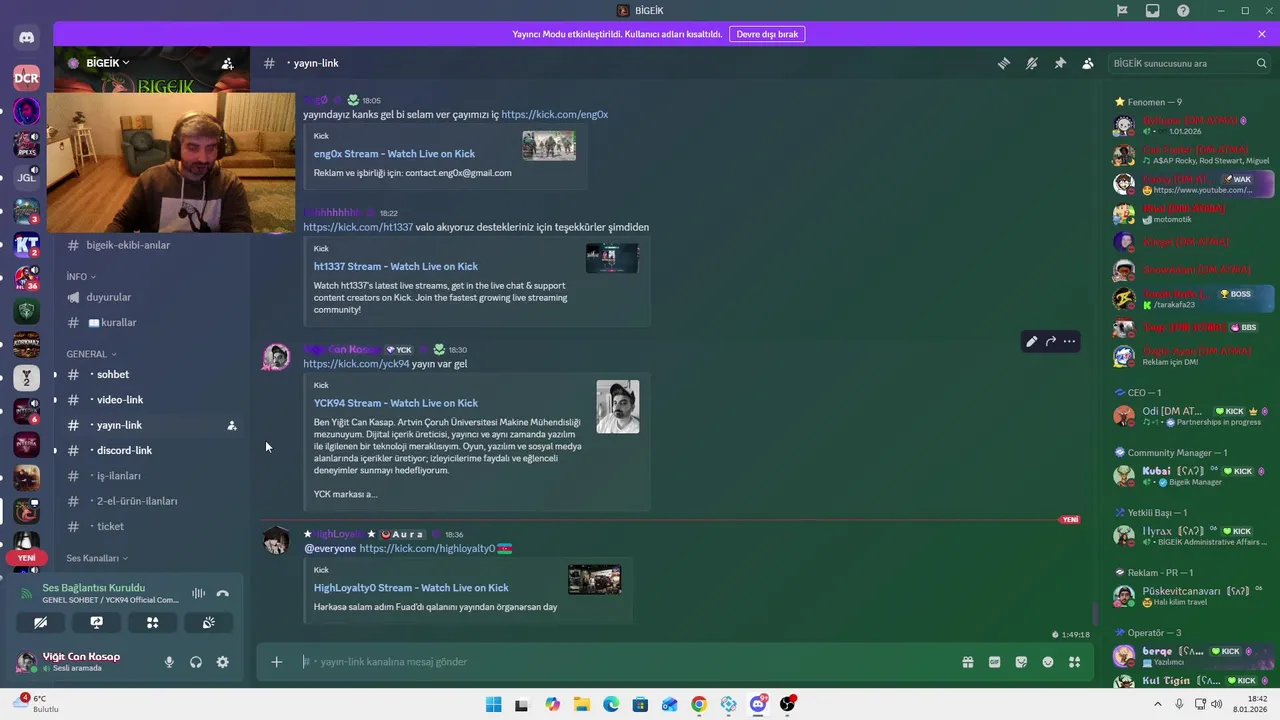
Task: Dismiss the Yayıncı Modu banner
Action: click(x=1262, y=34)
